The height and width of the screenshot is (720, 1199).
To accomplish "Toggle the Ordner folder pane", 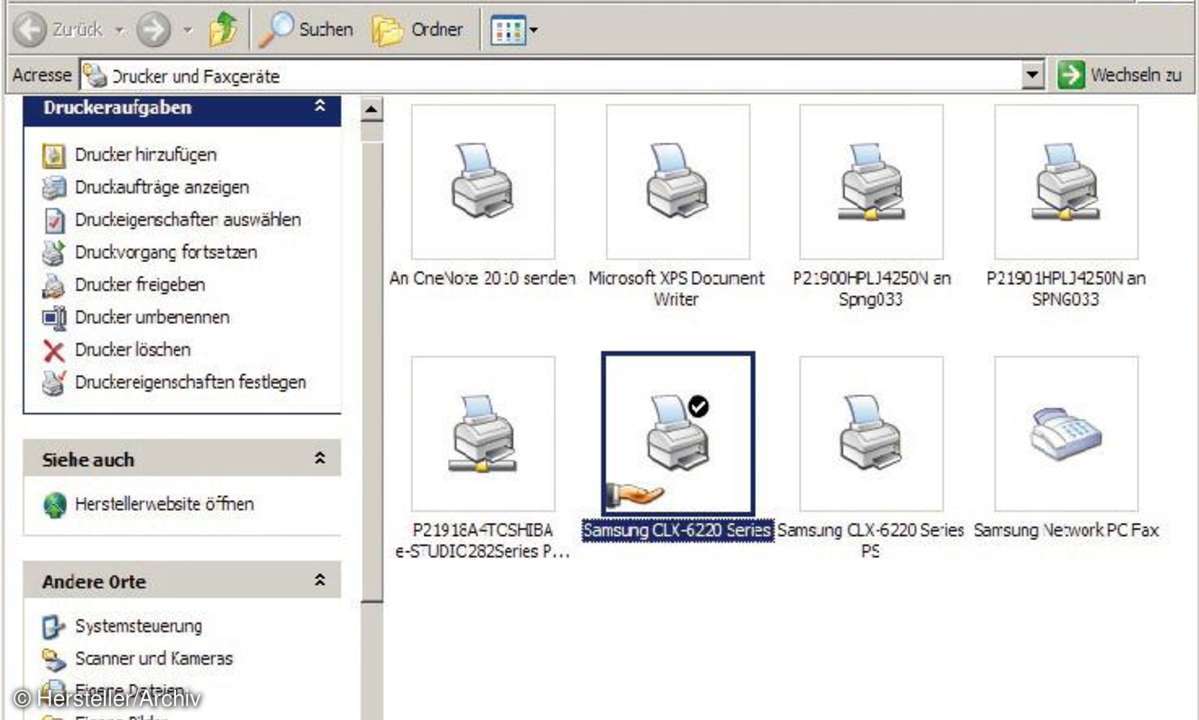I will tap(418, 30).
